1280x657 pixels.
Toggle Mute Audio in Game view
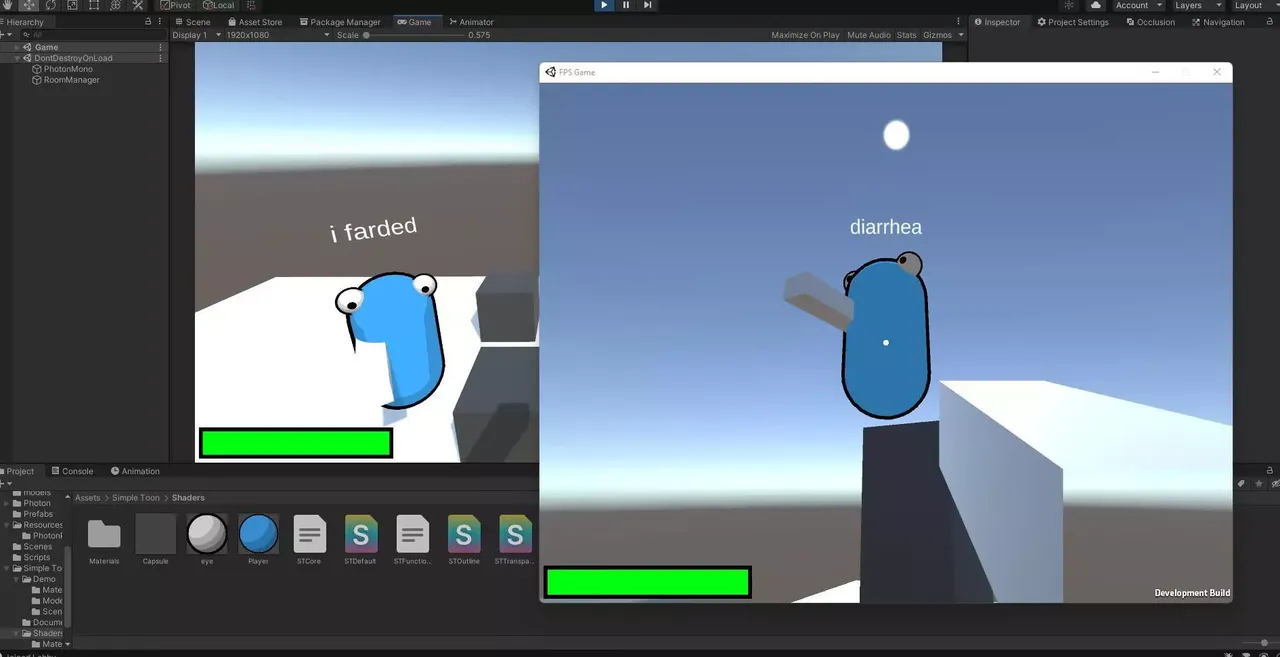point(869,35)
